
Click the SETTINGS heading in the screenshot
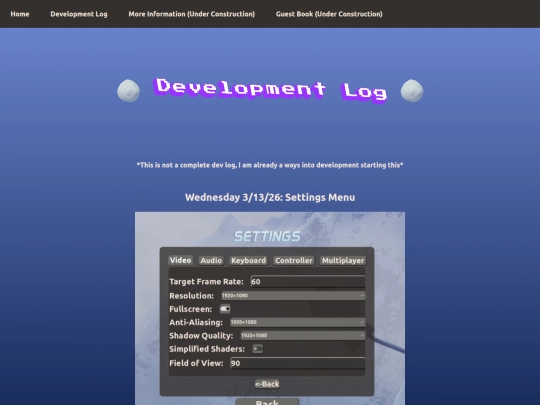click(x=267, y=236)
